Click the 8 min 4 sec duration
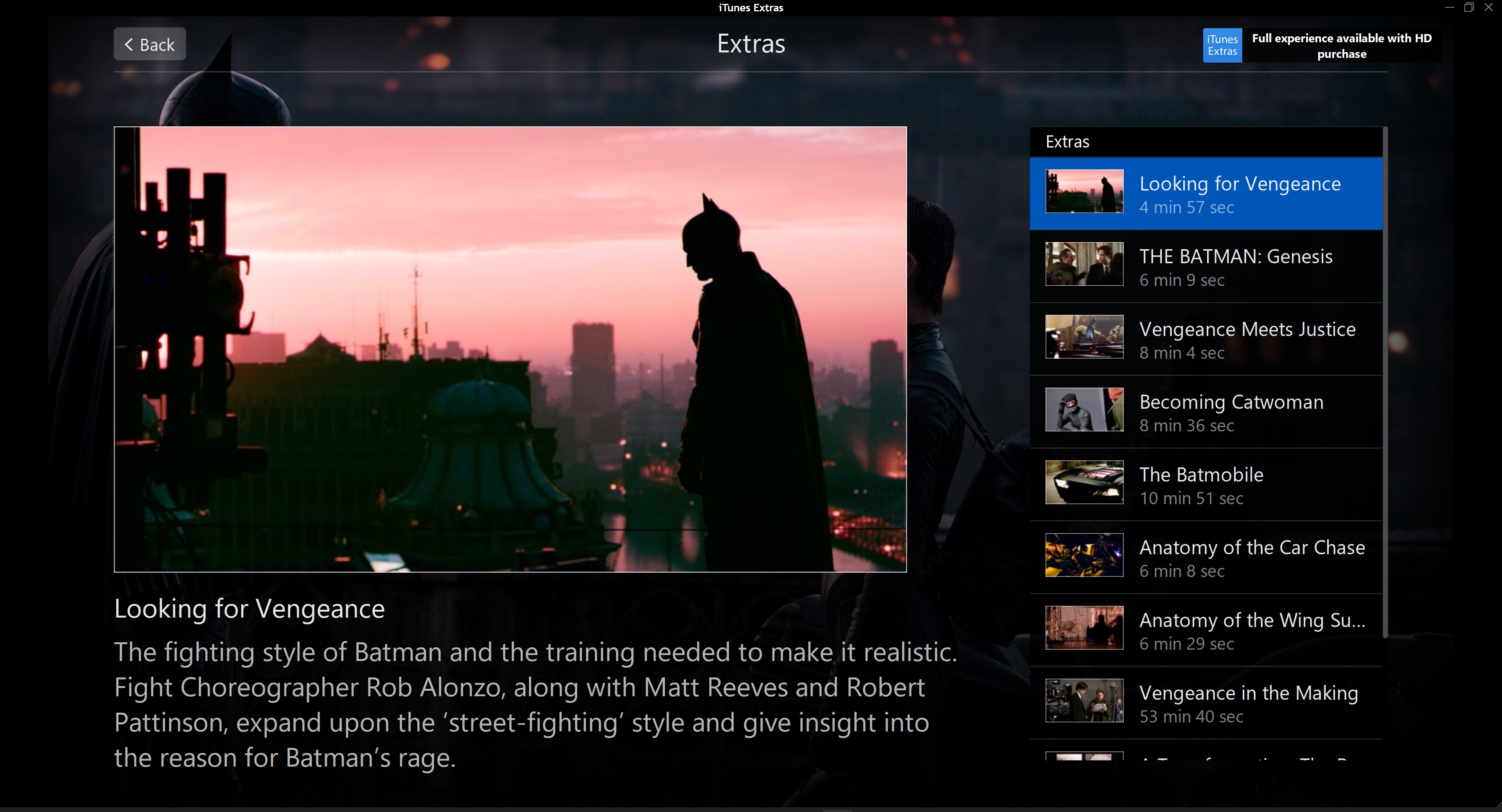 [1182, 353]
